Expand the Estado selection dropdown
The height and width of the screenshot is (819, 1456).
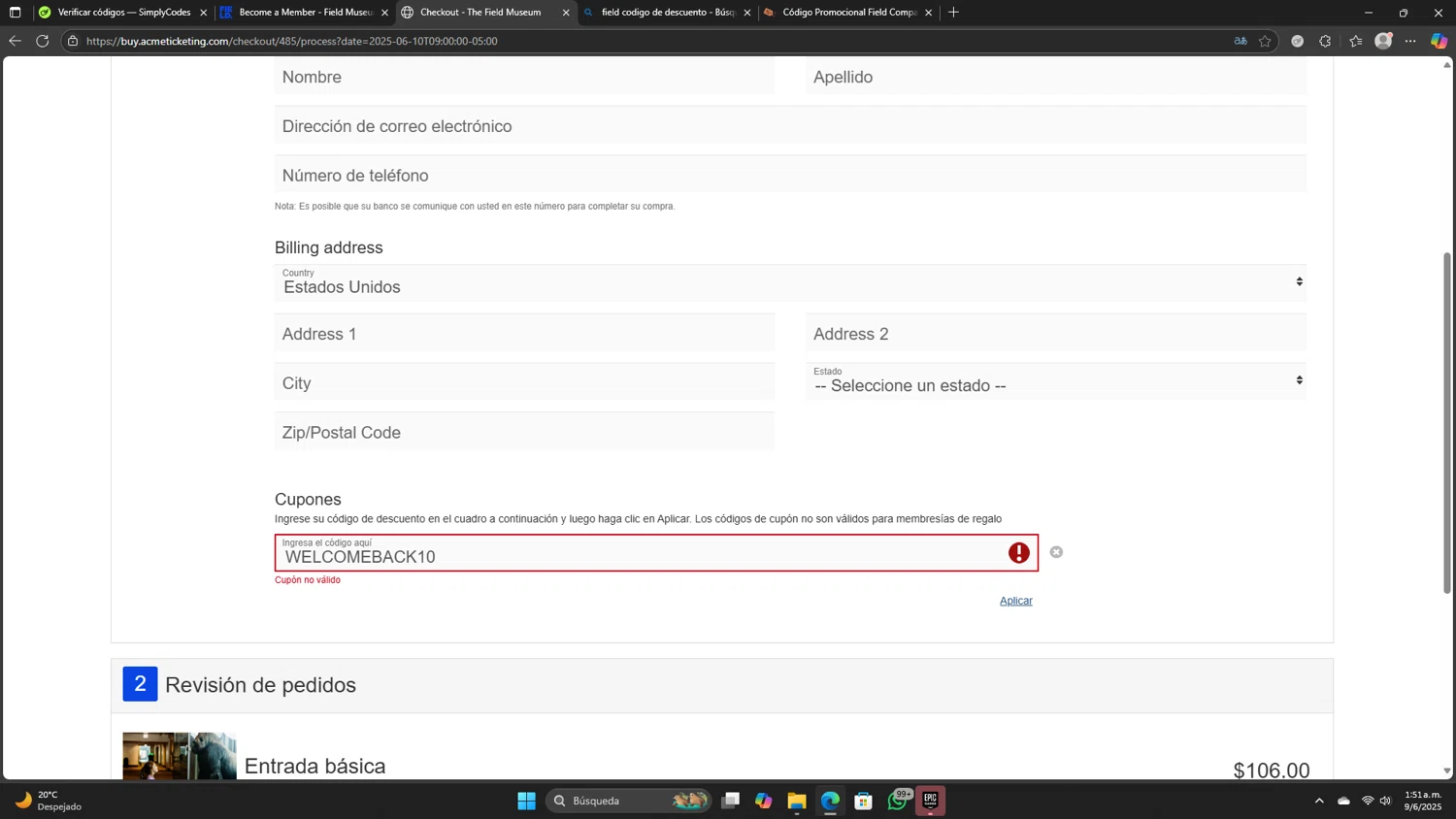pyautogui.click(x=1056, y=381)
